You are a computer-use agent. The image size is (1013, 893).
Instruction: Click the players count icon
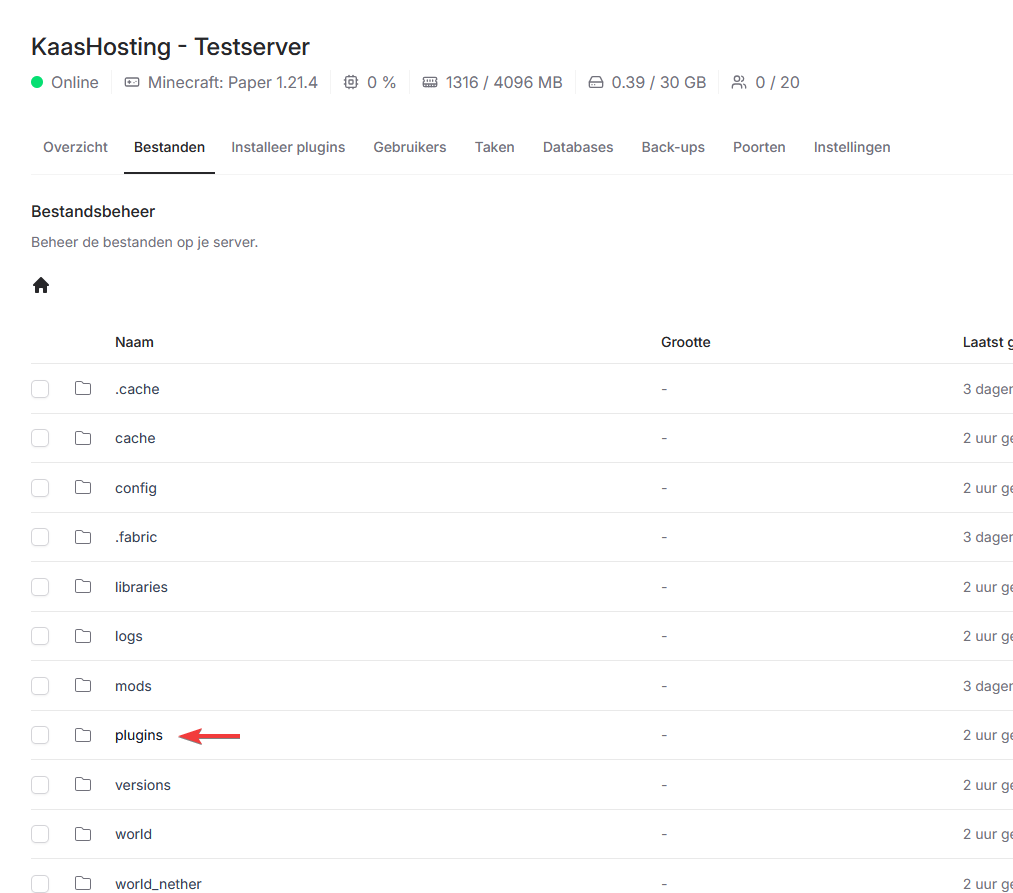[739, 83]
